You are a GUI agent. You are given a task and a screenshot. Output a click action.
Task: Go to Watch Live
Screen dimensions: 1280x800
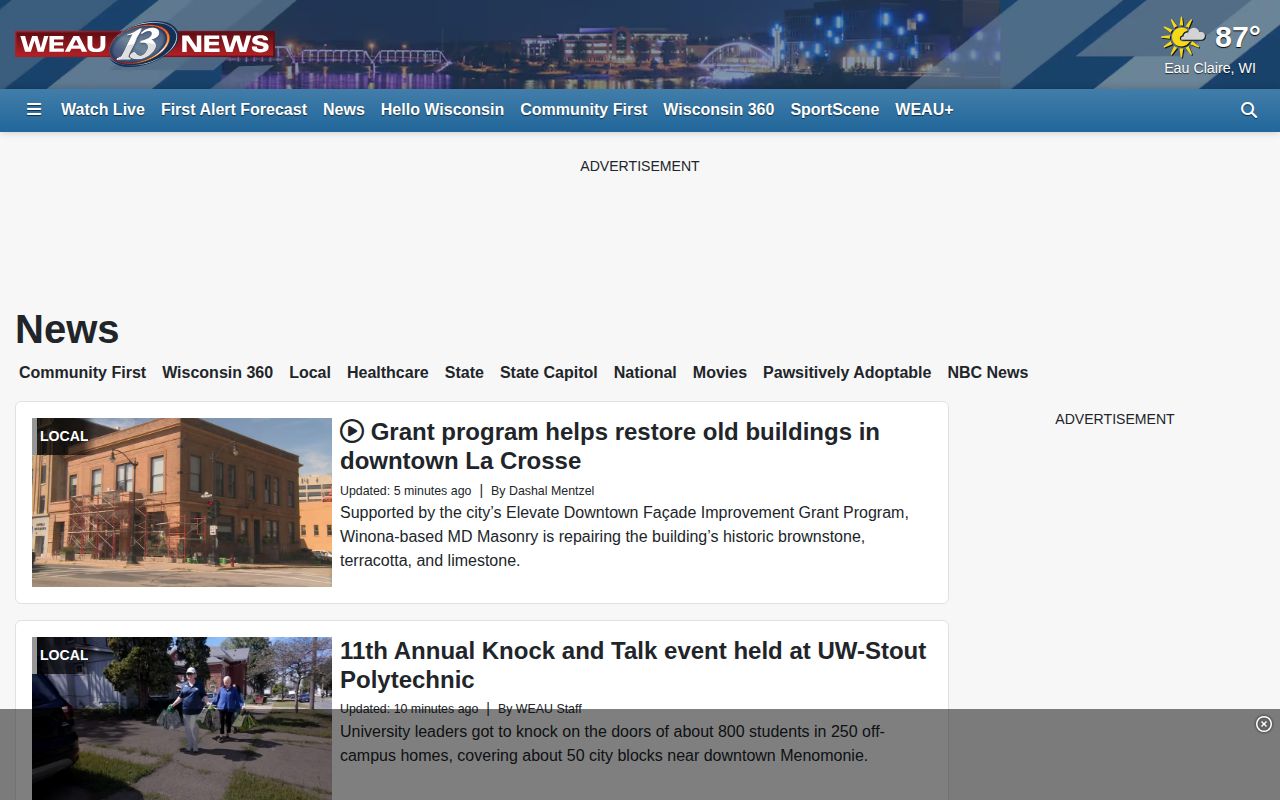[103, 110]
